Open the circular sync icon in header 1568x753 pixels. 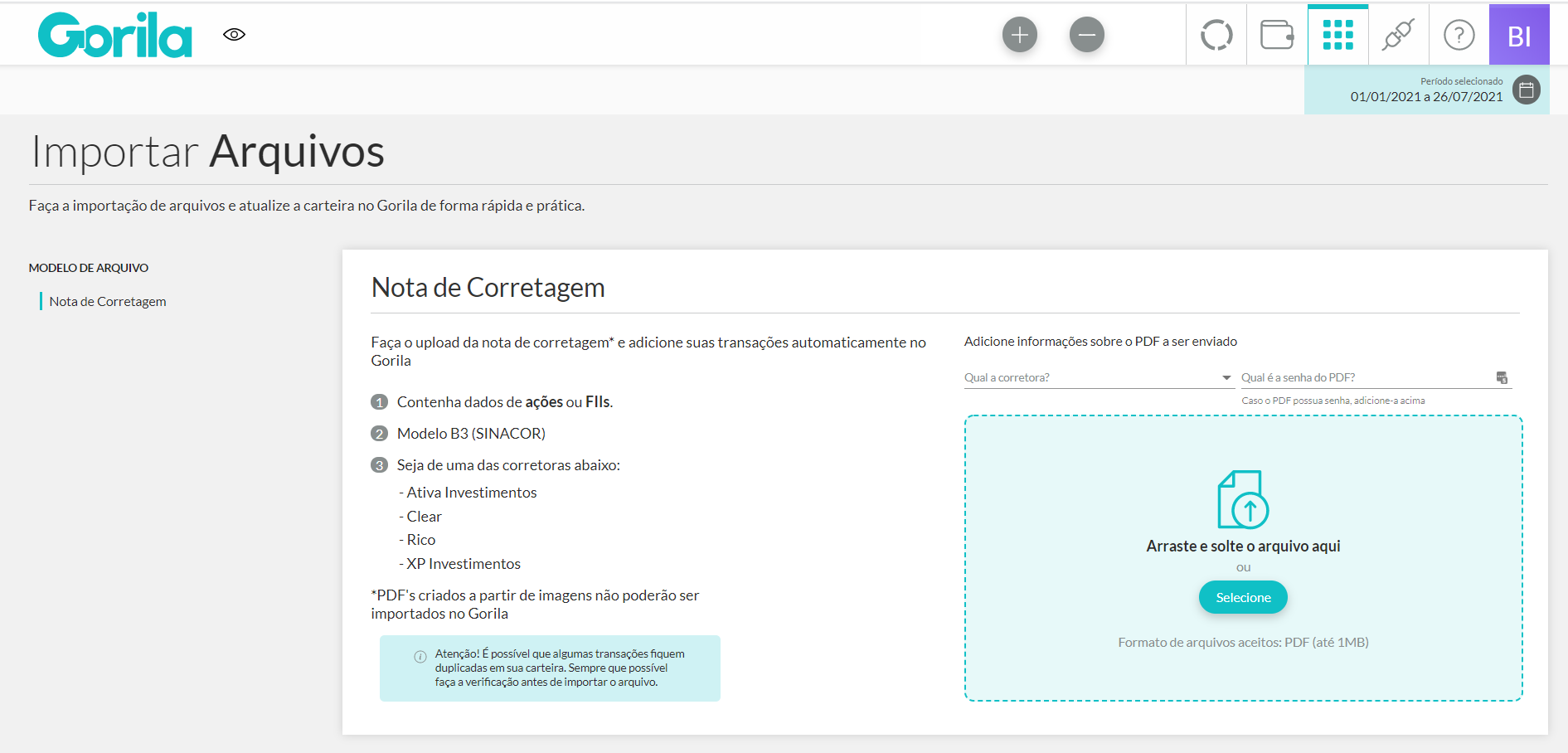[1216, 35]
